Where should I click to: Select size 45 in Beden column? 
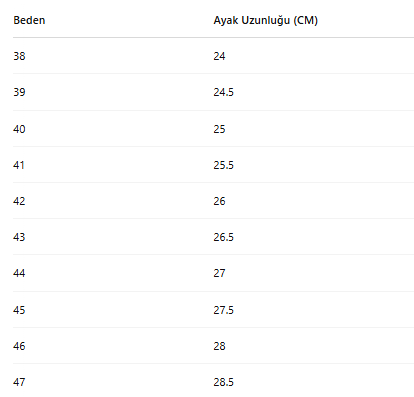coord(19,310)
